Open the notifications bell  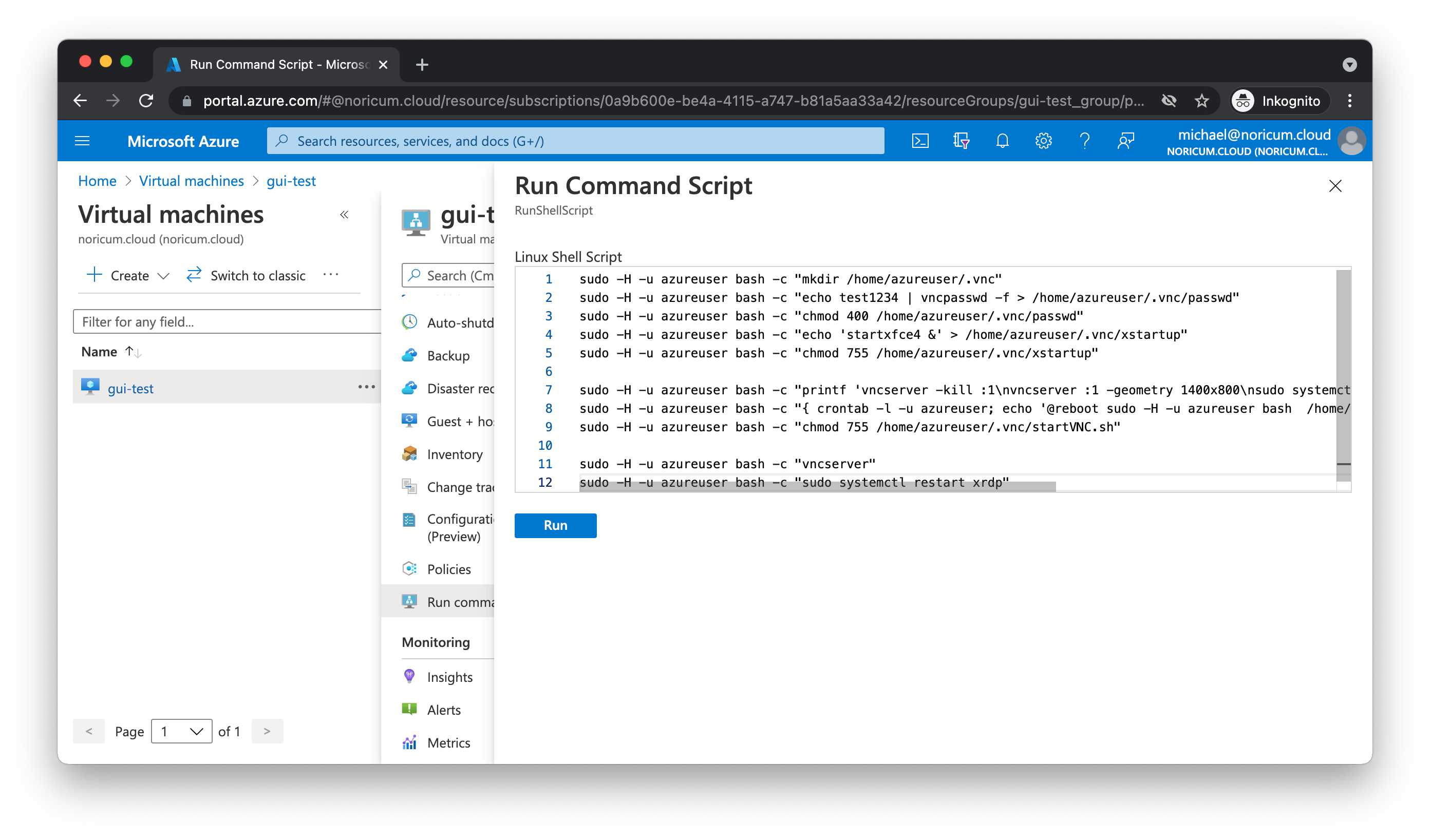[1002, 141]
